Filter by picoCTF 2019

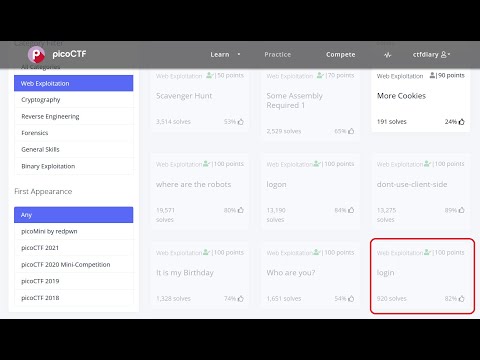pos(73,281)
